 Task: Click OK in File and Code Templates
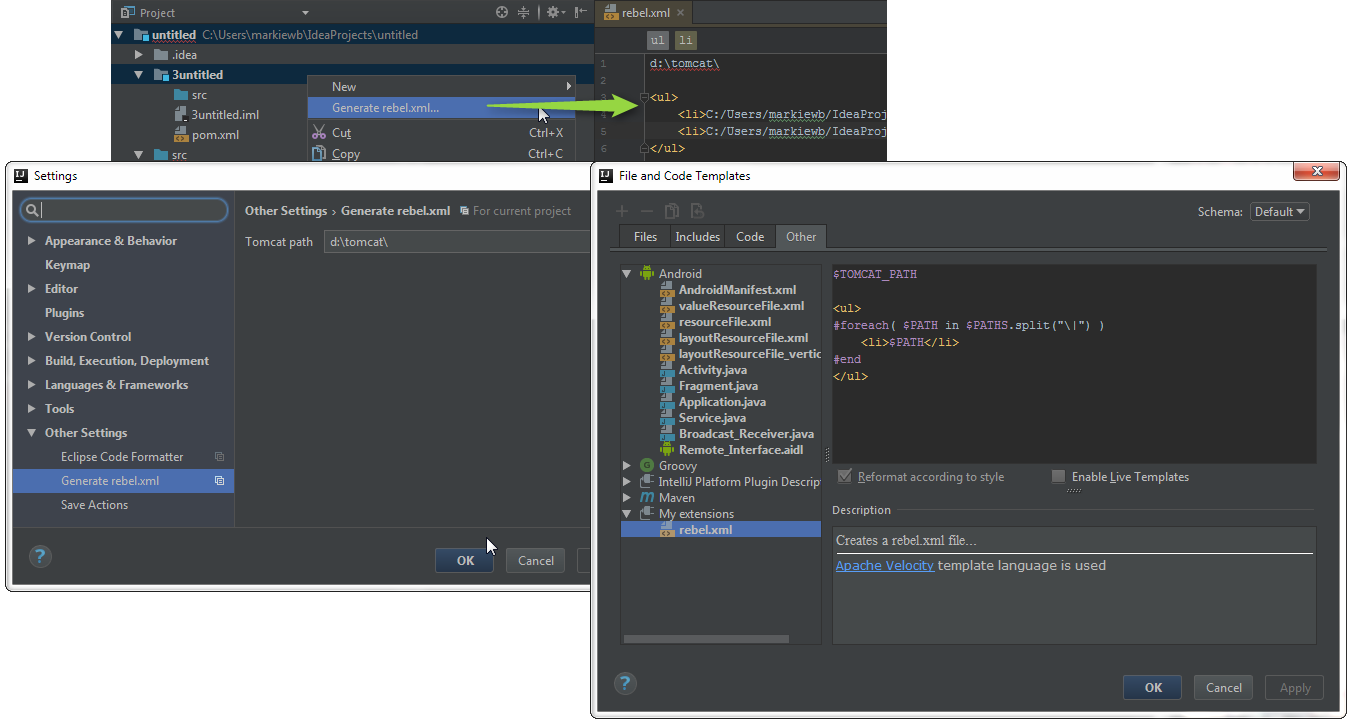tap(1153, 687)
